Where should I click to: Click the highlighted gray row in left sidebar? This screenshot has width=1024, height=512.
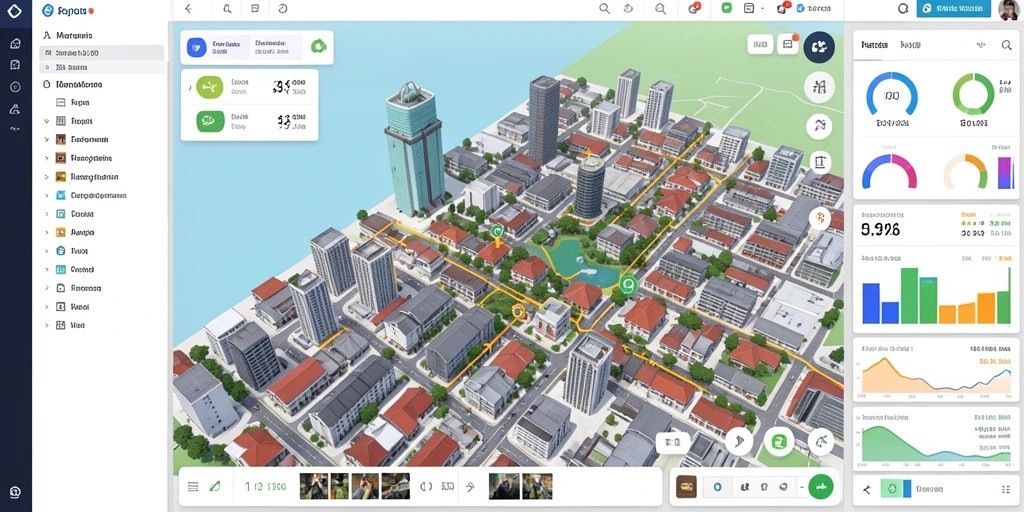[101, 53]
